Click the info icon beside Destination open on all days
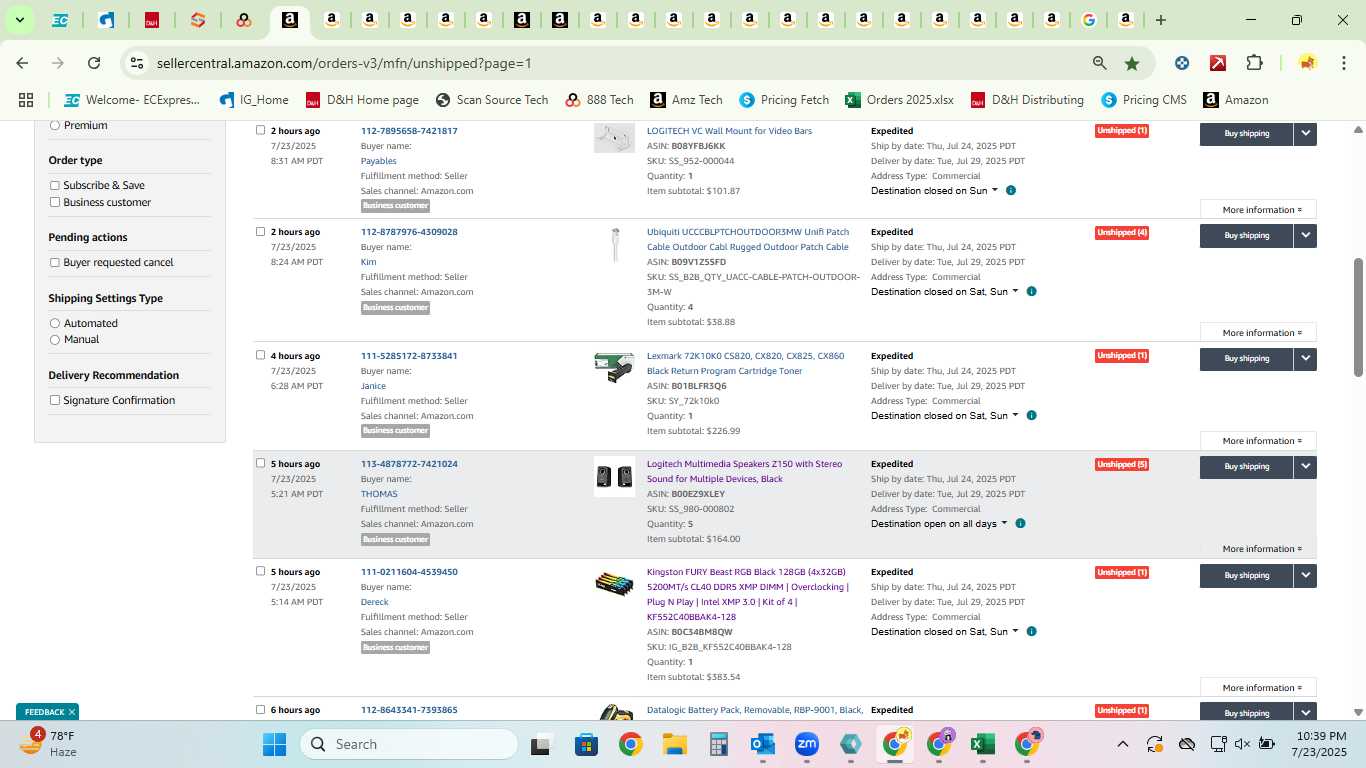Viewport: 1366px width, 768px height. click(x=1020, y=523)
